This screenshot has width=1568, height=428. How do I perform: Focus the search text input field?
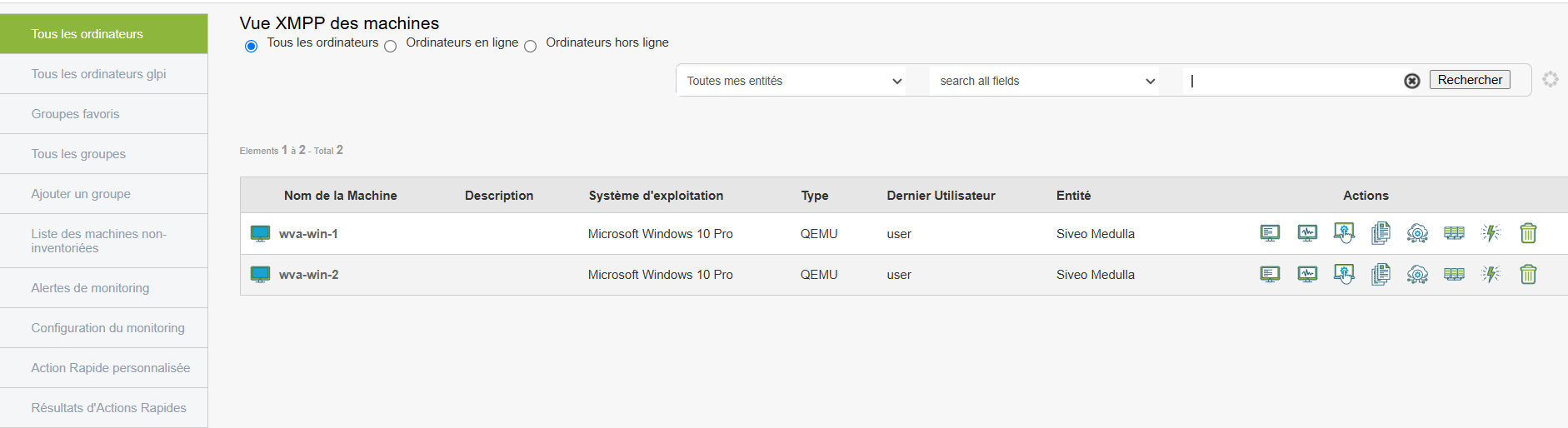(x=1291, y=81)
